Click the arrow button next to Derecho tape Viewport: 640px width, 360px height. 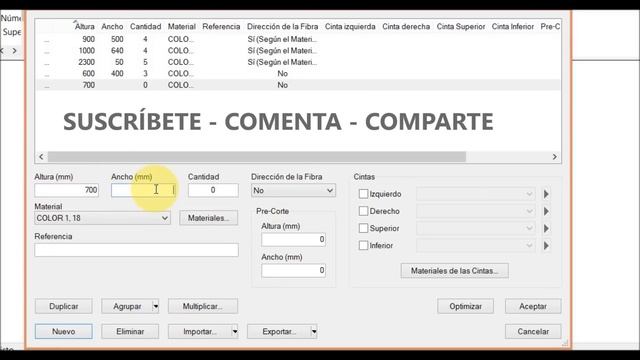546,211
